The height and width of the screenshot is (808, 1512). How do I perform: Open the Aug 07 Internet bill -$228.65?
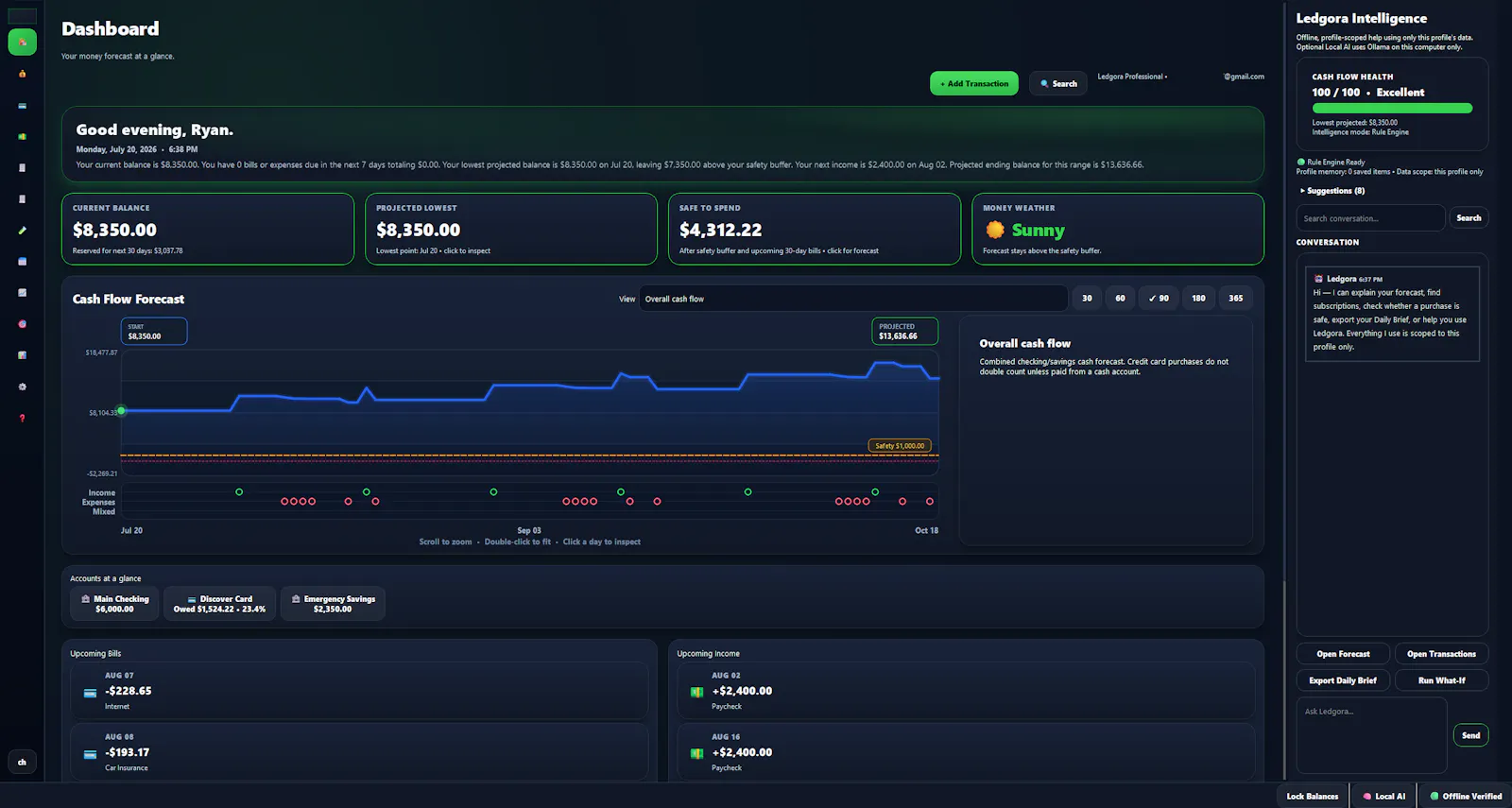pyautogui.click(x=359, y=691)
